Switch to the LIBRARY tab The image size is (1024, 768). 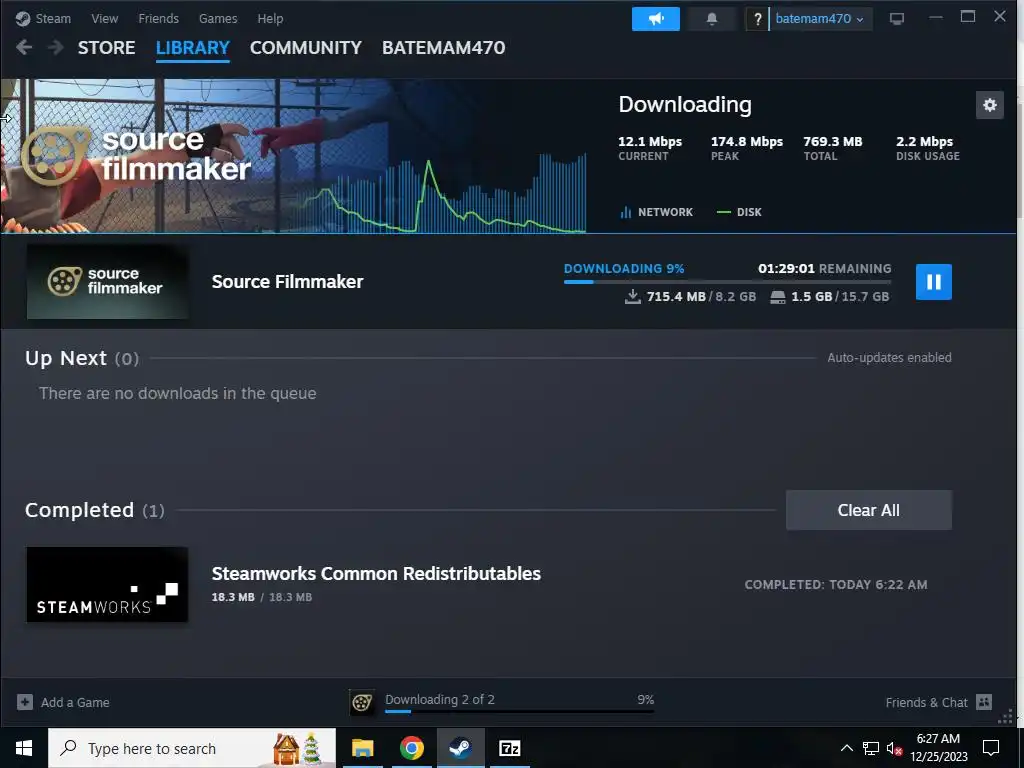pyautogui.click(x=193, y=48)
